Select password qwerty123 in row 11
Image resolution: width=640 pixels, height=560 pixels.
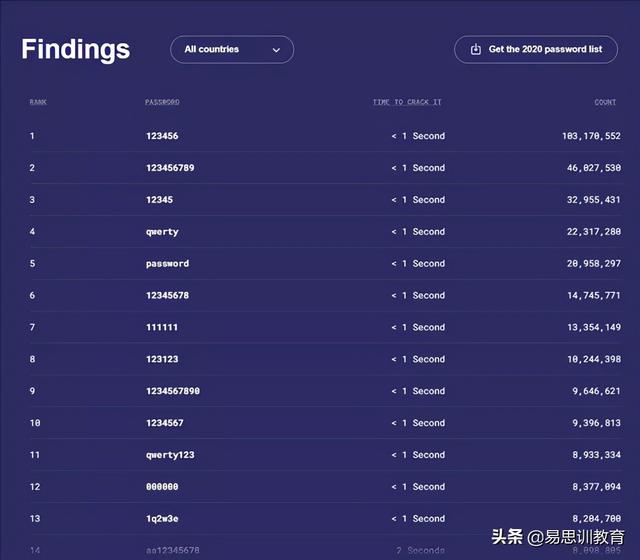pyautogui.click(x=170, y=455)
